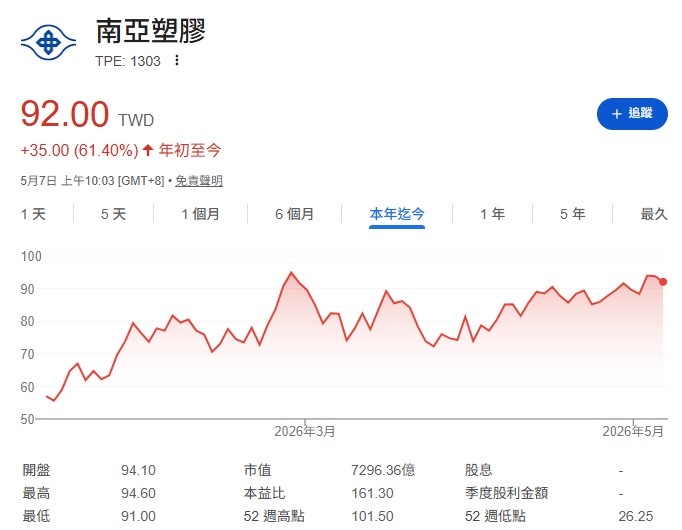Click the 年初至今 label beside the arrow
The width and height of the screenshot is (682, 530).
[x=190, y=150]
